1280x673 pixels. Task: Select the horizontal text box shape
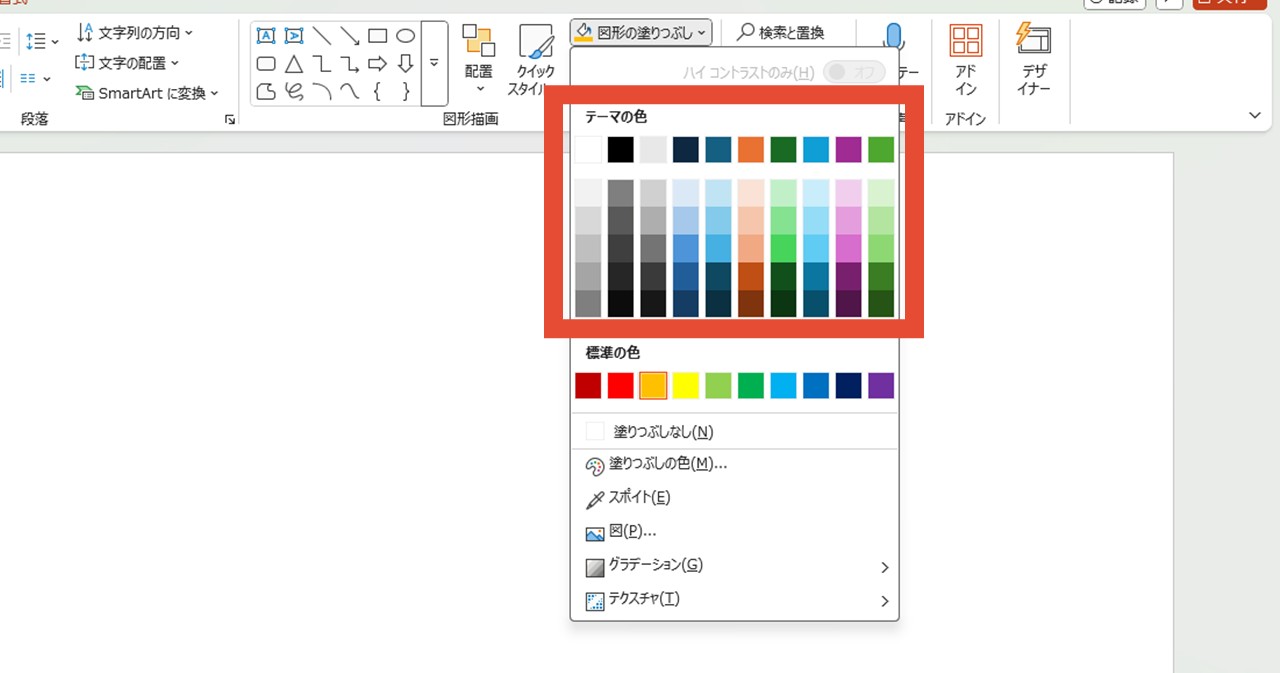point(266,36)
